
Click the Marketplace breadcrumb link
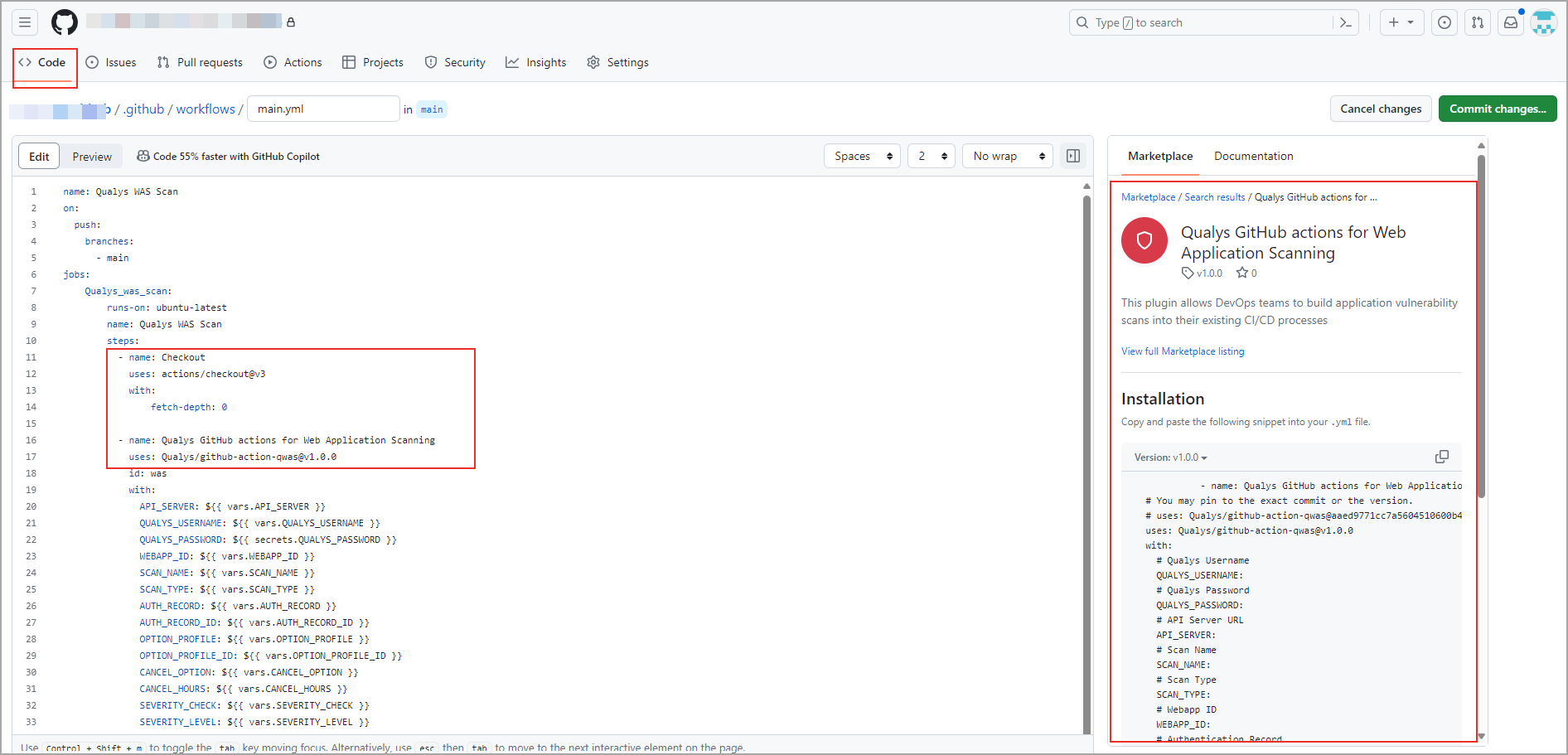coord(1148,197)
